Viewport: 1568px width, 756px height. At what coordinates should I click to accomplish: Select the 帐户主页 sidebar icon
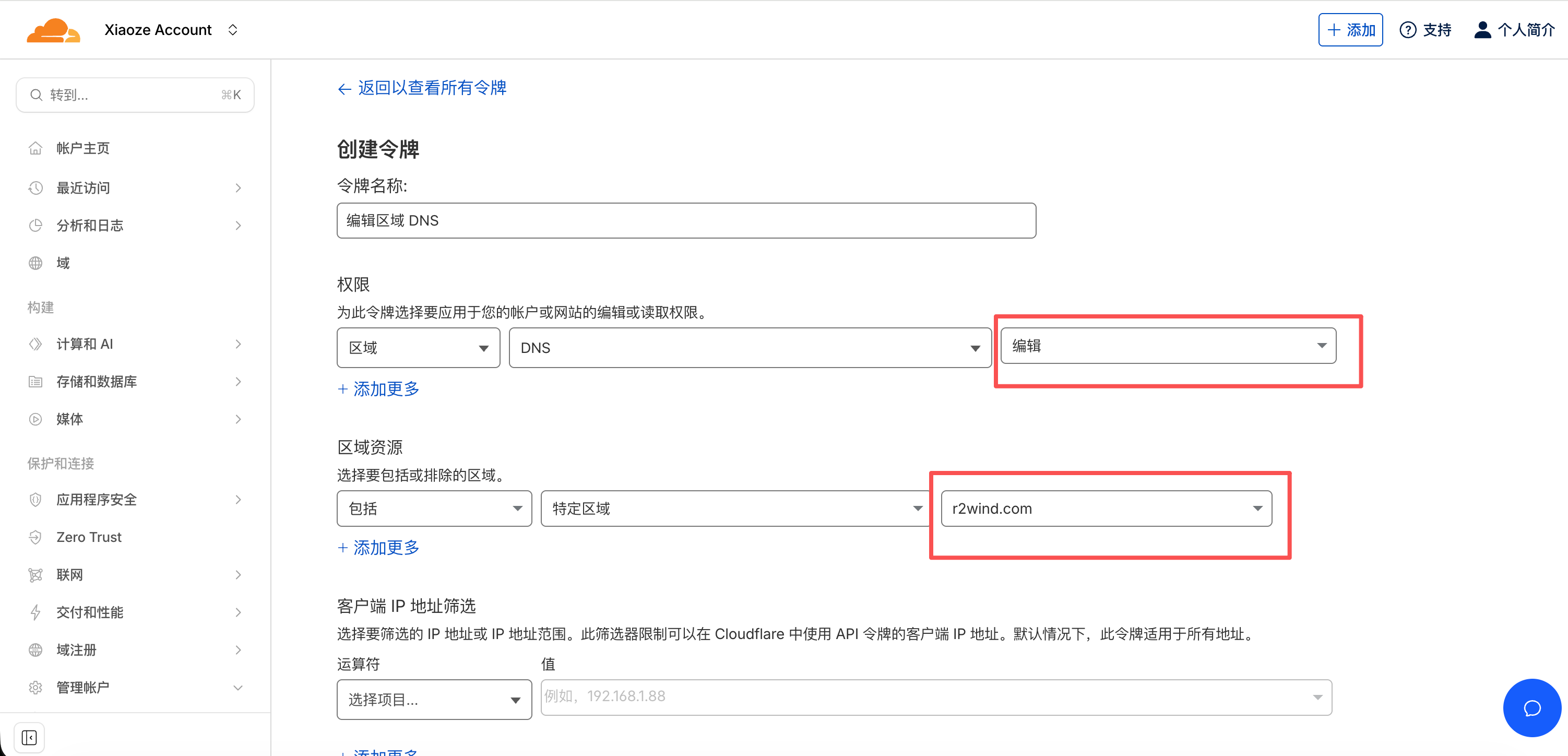[x=35, y=148]
